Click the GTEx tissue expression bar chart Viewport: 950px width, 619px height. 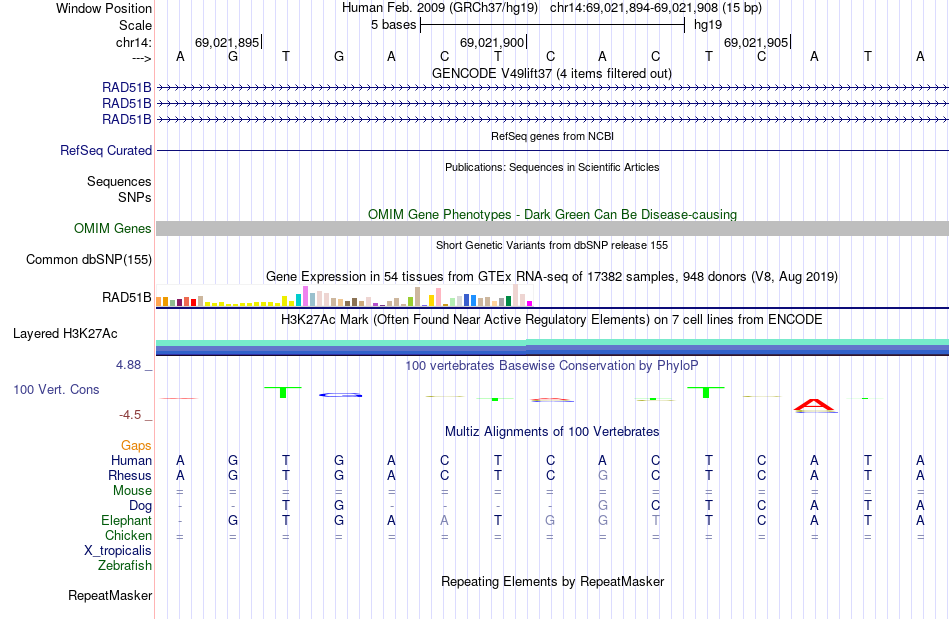tap(344, 296)
